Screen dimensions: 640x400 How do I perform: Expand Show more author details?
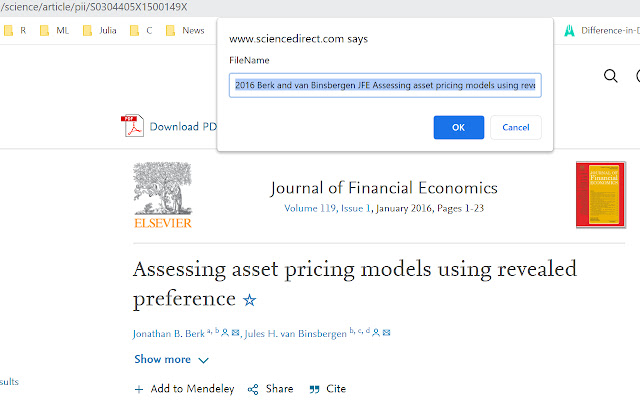(x=171, y=360)
